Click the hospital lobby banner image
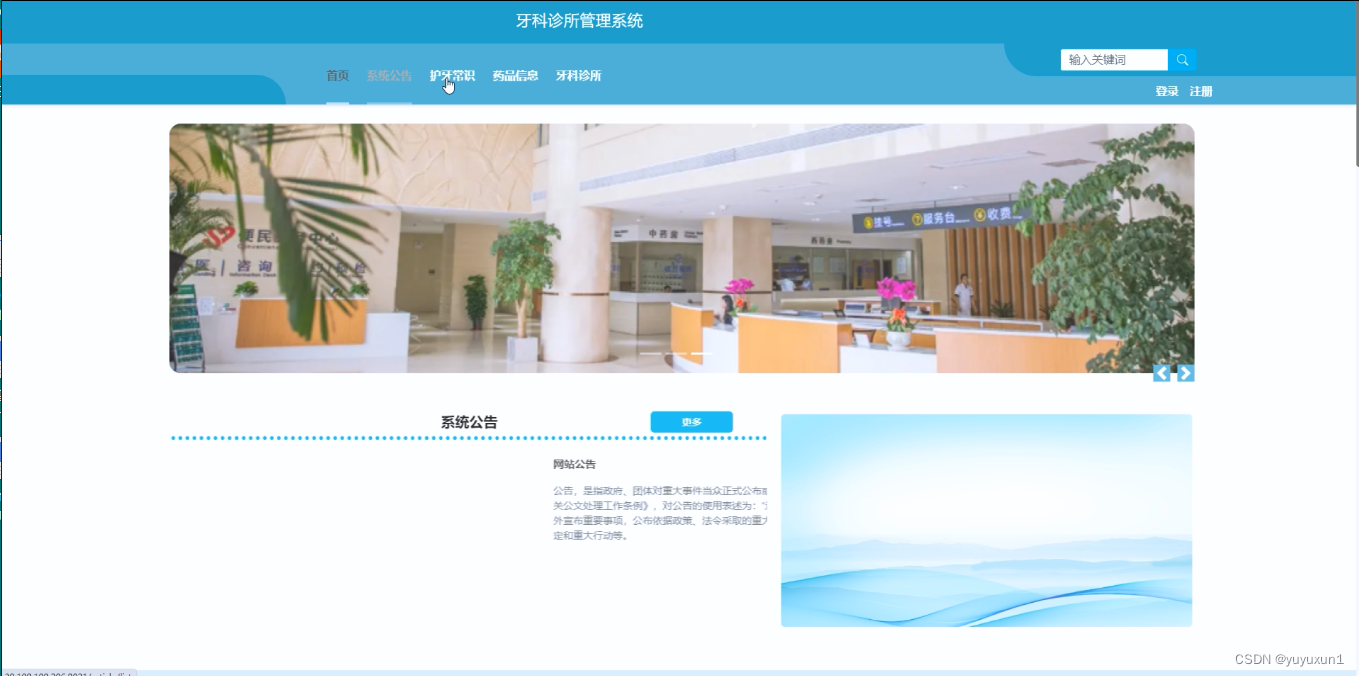 [681, 248]
